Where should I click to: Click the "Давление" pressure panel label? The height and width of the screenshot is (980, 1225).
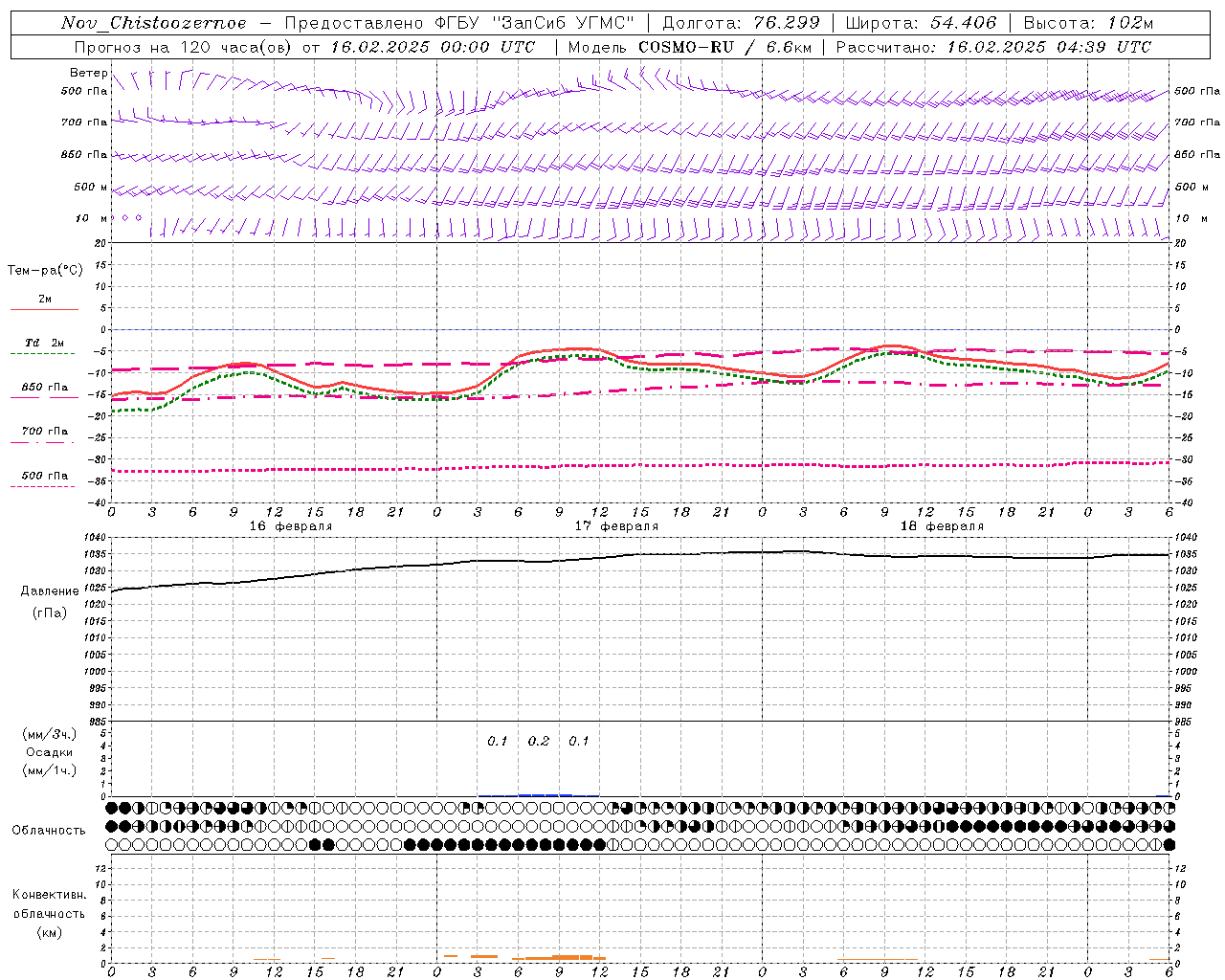[x=50, y=591]
